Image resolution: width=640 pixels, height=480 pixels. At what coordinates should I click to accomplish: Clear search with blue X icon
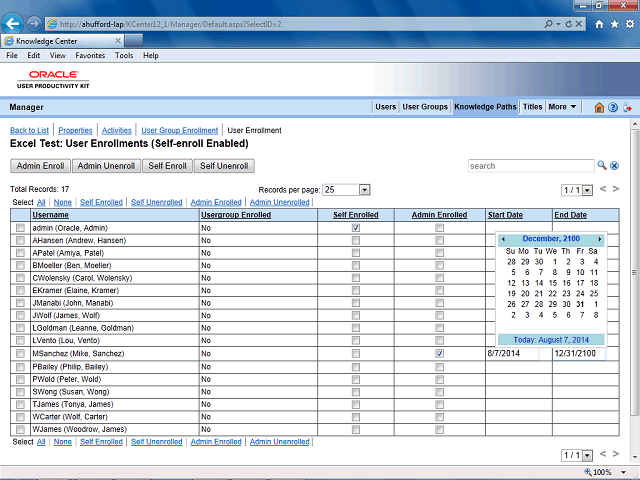(x=614, y=165)
